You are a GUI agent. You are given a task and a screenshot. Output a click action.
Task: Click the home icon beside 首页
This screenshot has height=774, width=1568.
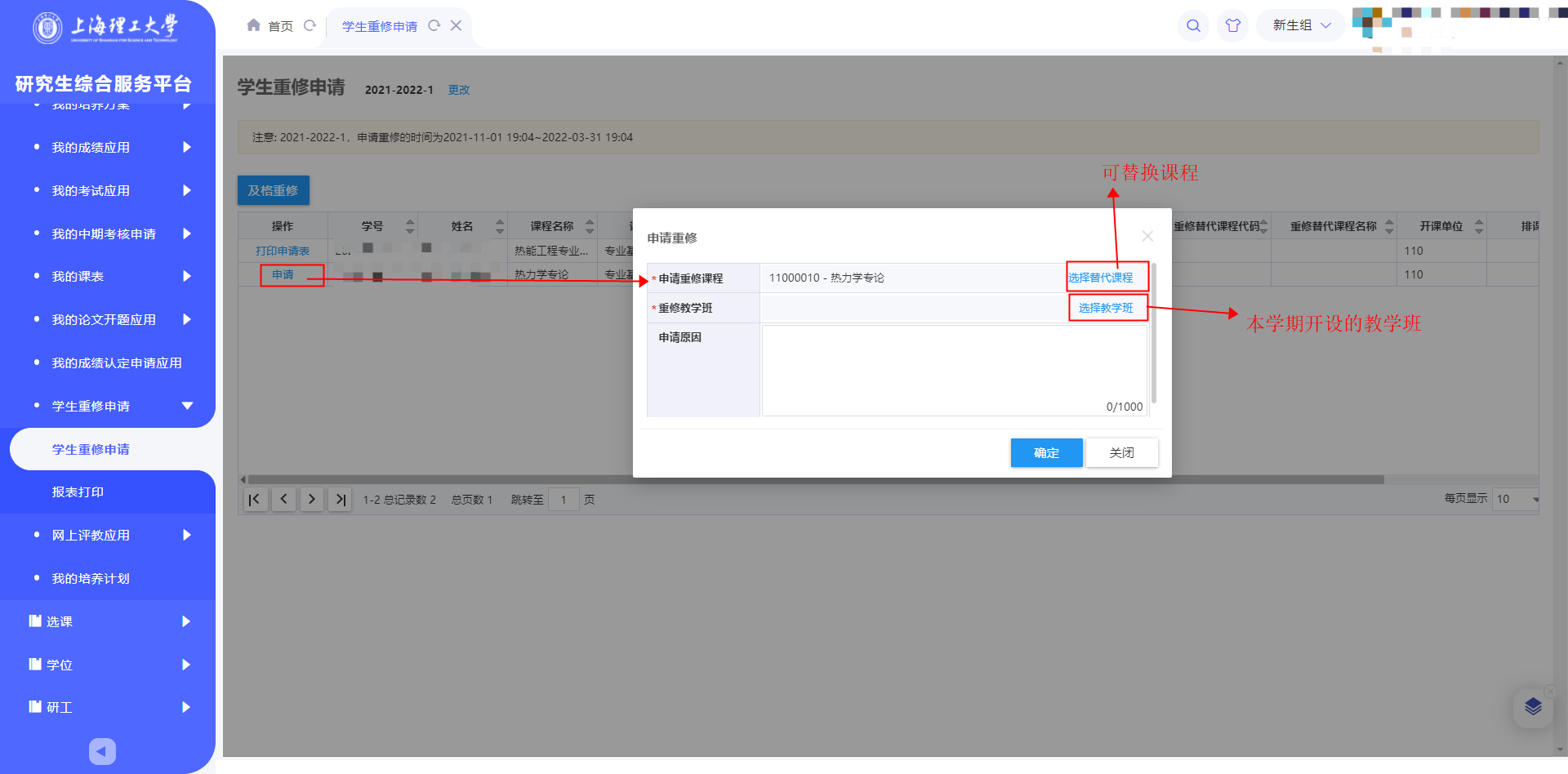tap(253, 25)
